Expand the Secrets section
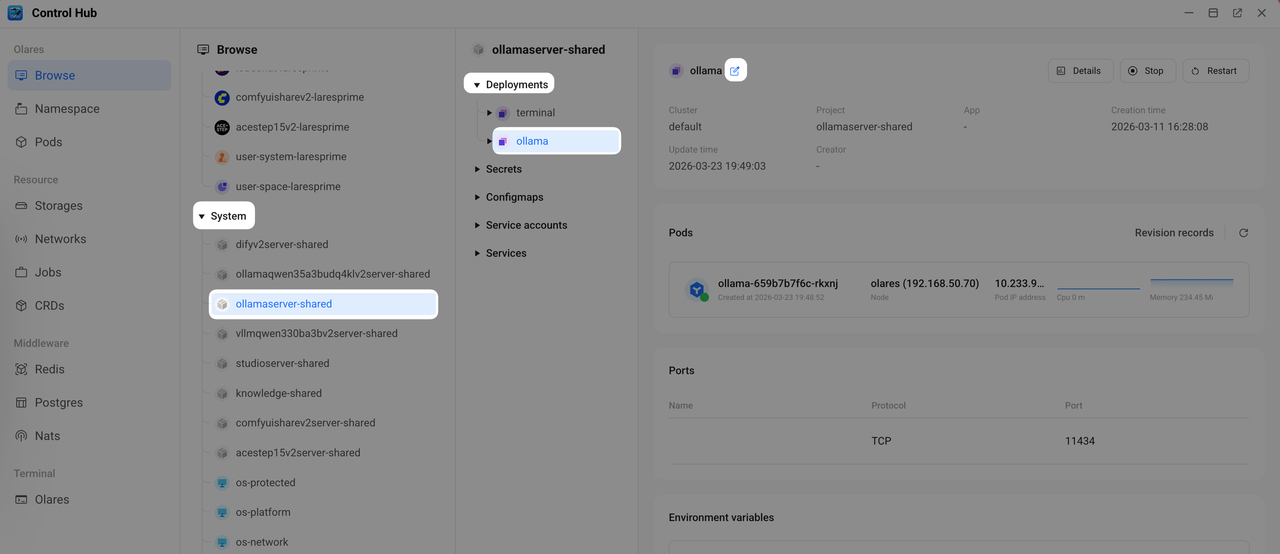Screen dimensions: 1280x554 tap(477, 169)
